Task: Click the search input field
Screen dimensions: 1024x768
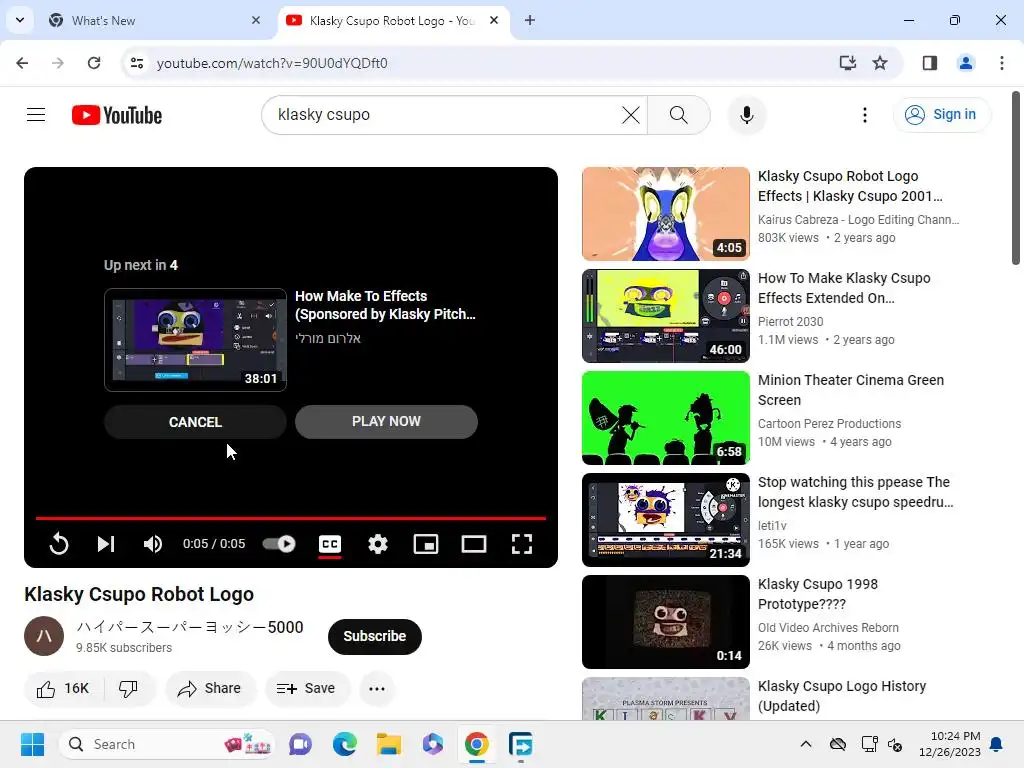Action: click(x=444, y=115)
